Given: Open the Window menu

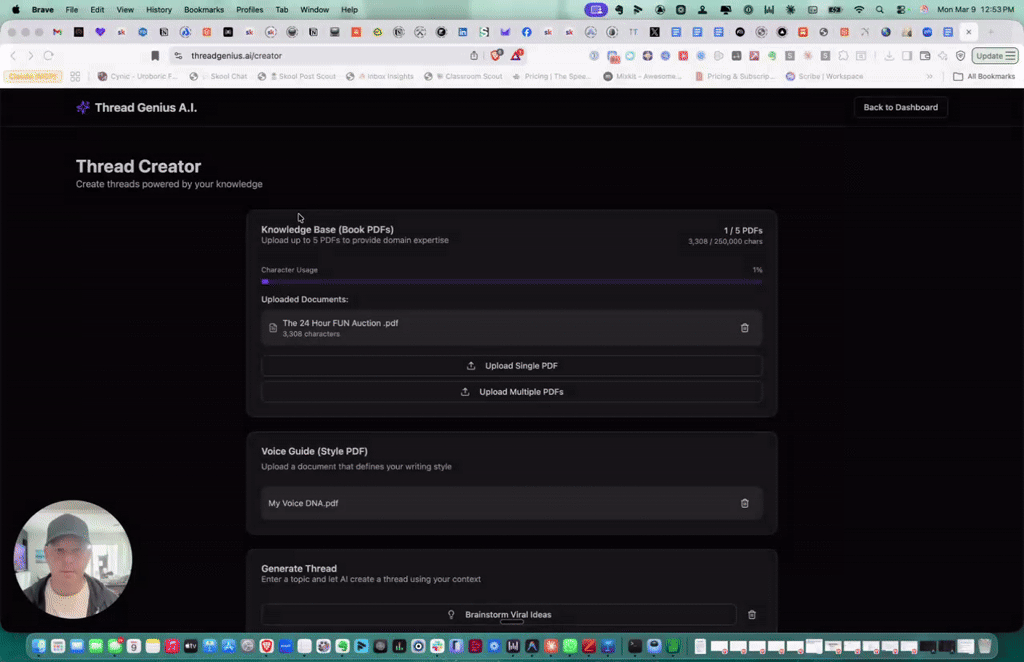Looking at the screenshot, I should click(x=314, y=10).
